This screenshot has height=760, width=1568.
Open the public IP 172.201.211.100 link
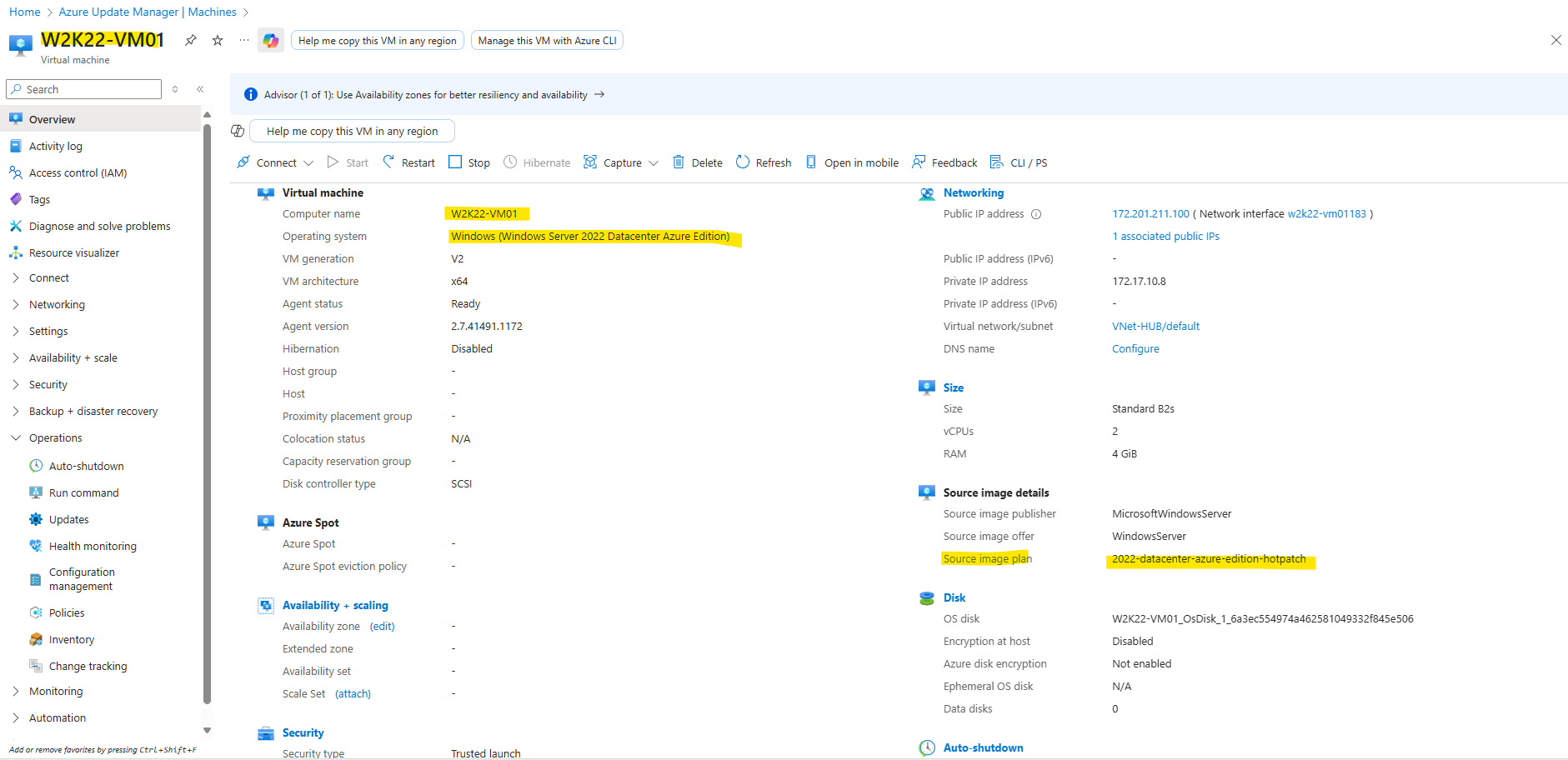[1150, 214]
